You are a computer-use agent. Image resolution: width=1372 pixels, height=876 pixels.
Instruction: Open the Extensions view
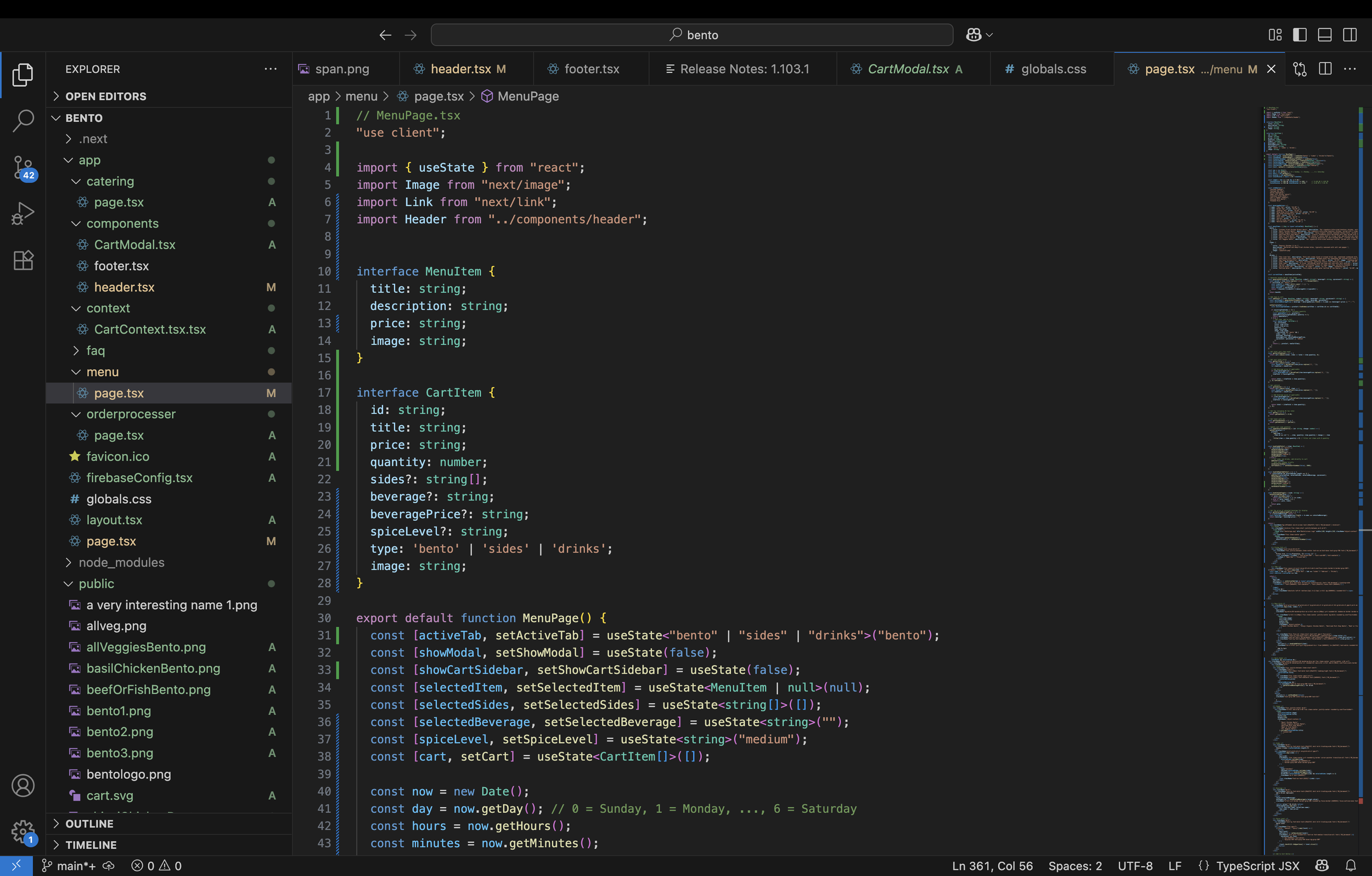pos(23,261)
